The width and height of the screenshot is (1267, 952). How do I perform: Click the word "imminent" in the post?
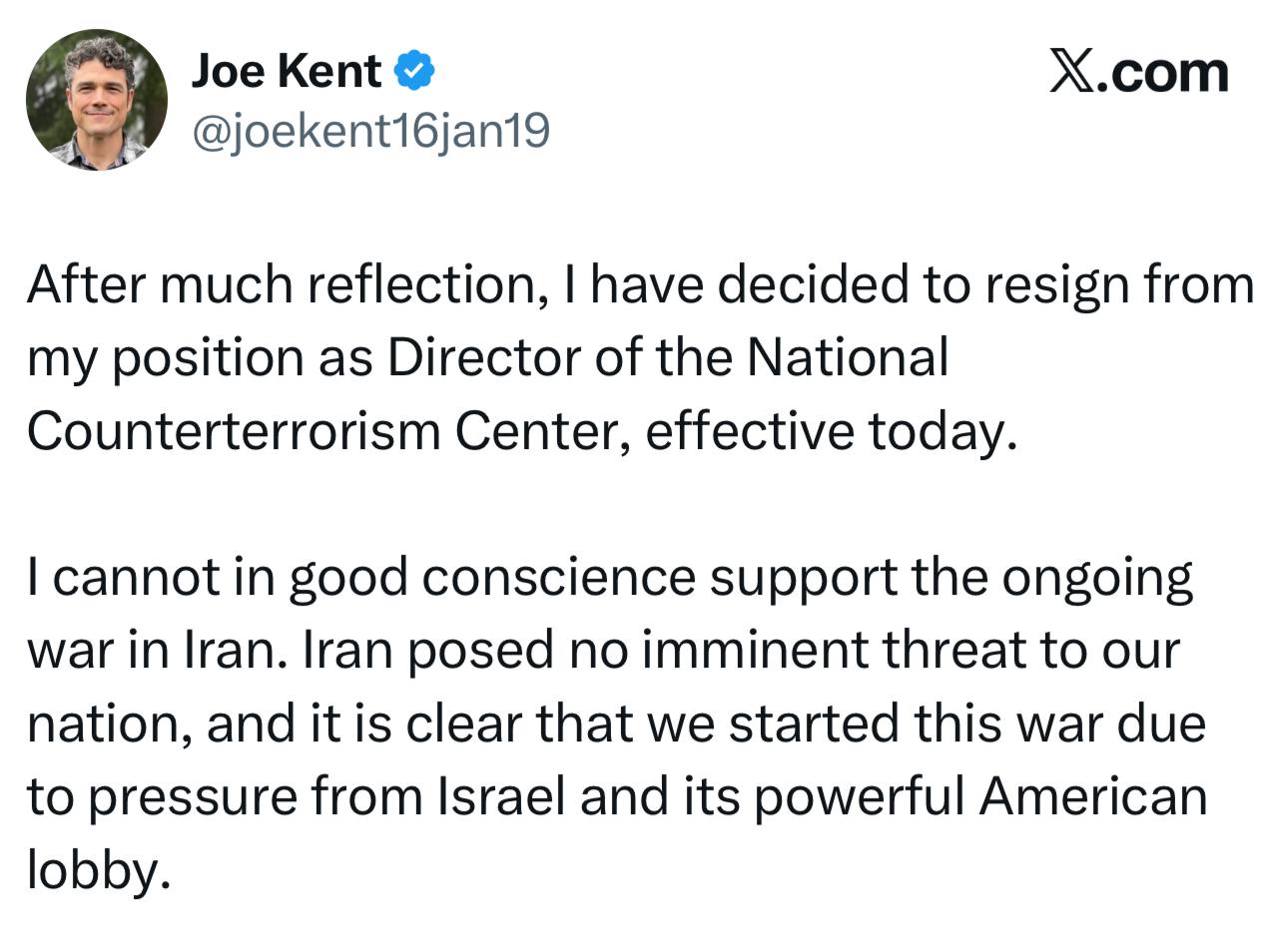(755, 651)
